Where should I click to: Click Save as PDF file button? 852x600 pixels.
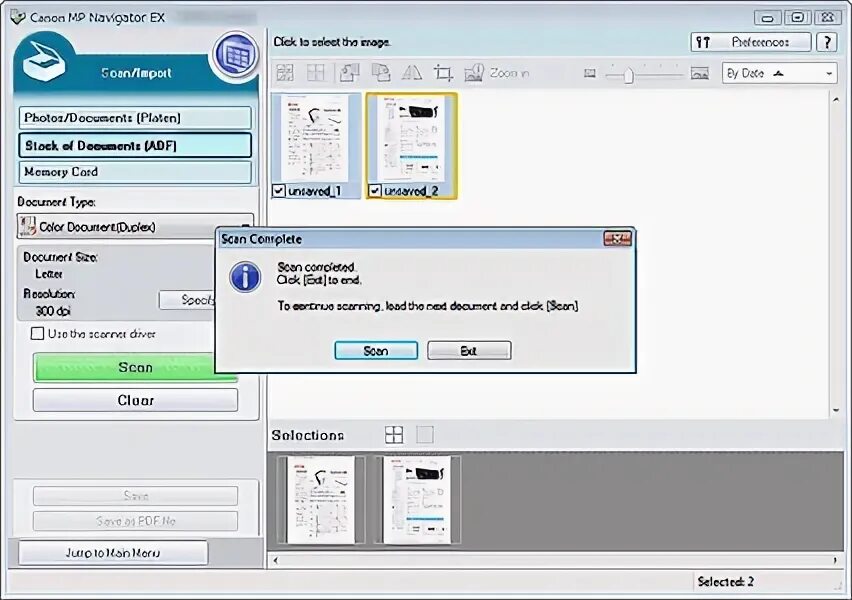coord(135,521)
